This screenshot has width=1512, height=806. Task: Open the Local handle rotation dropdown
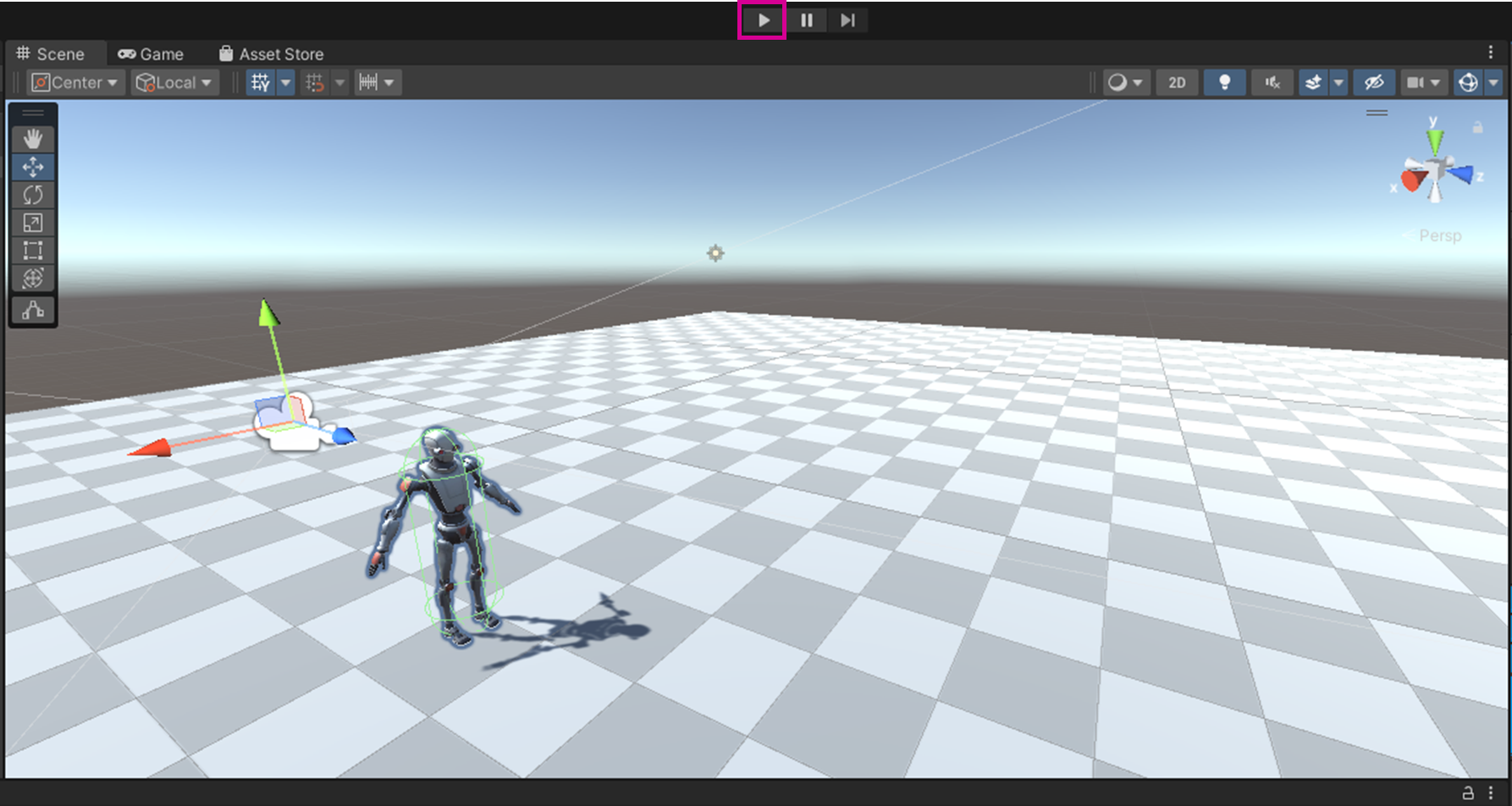(x=174, y=82)
